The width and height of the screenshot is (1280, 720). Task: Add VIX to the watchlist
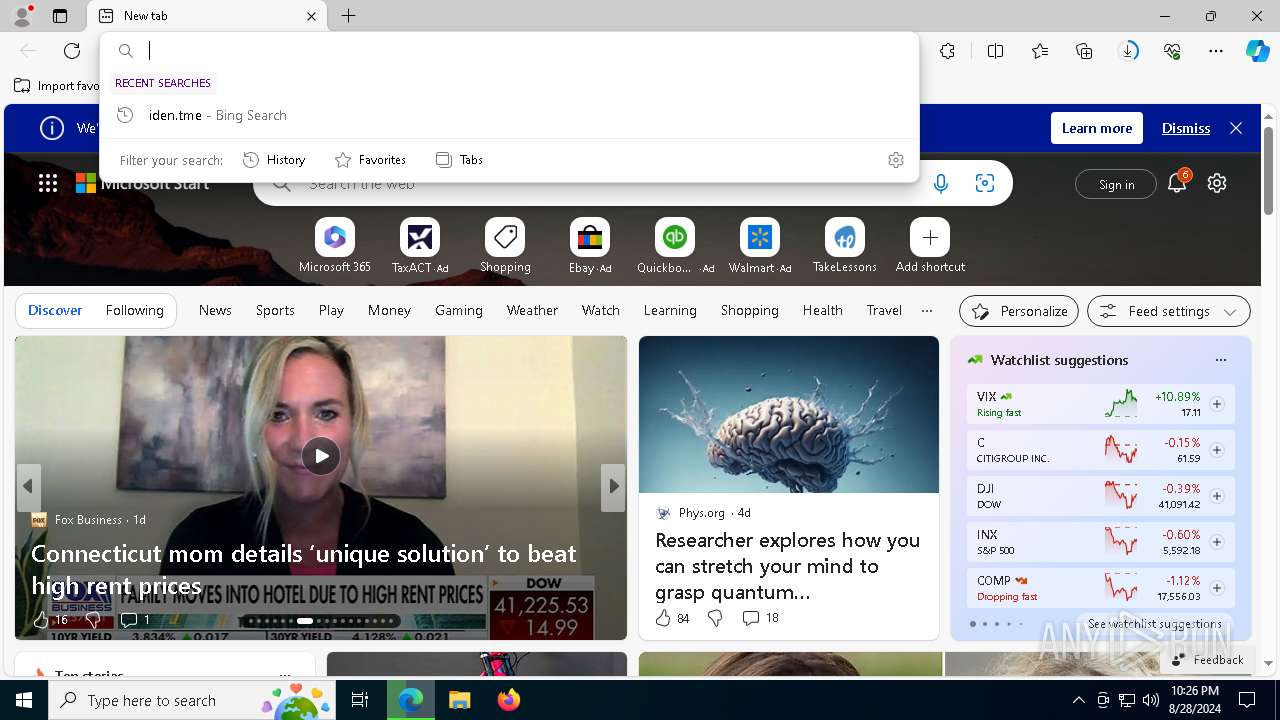pyautogui.click(x=1217, y=404)
